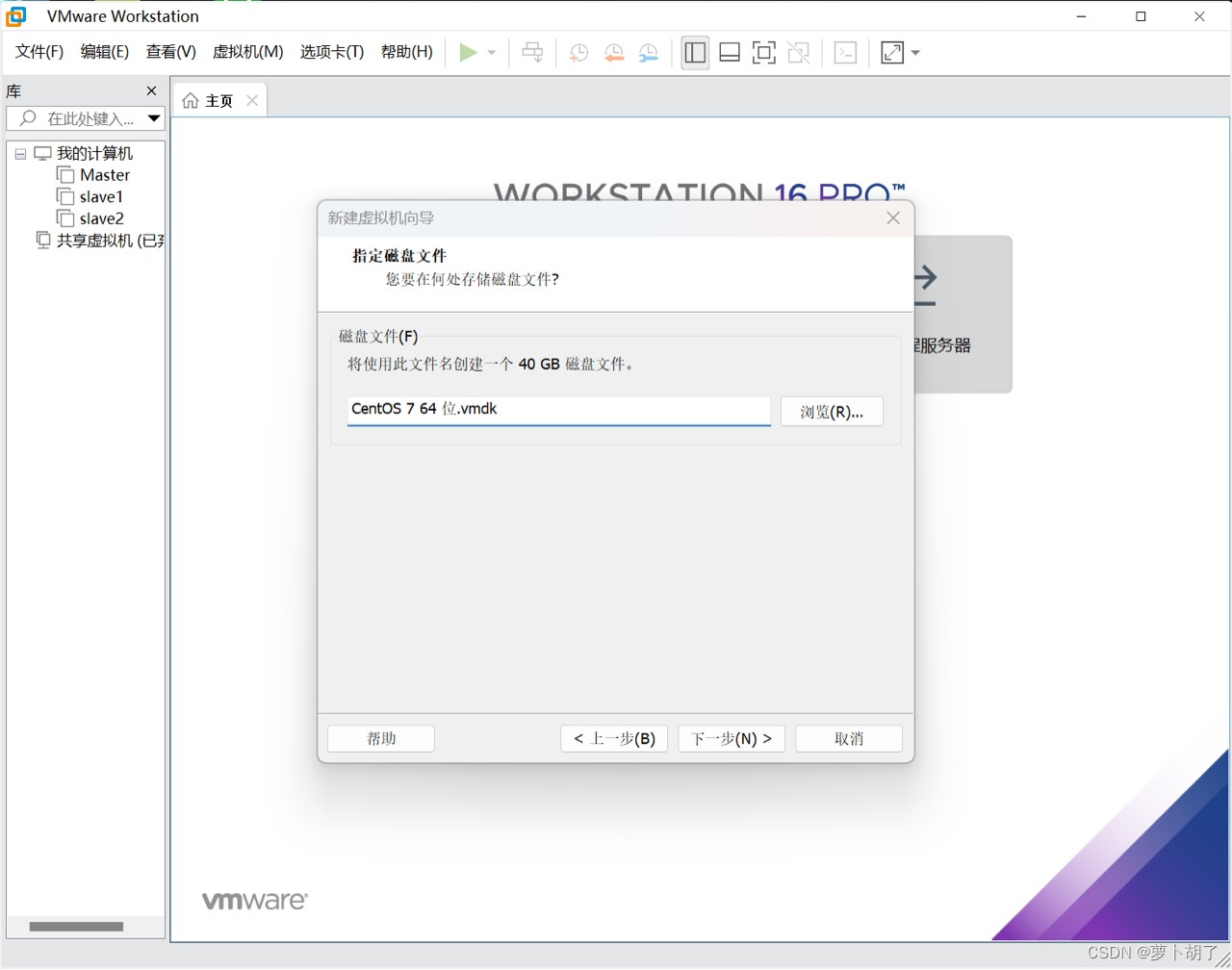Click the green power on play button
1232x970 pixels.
pos(468,53)
